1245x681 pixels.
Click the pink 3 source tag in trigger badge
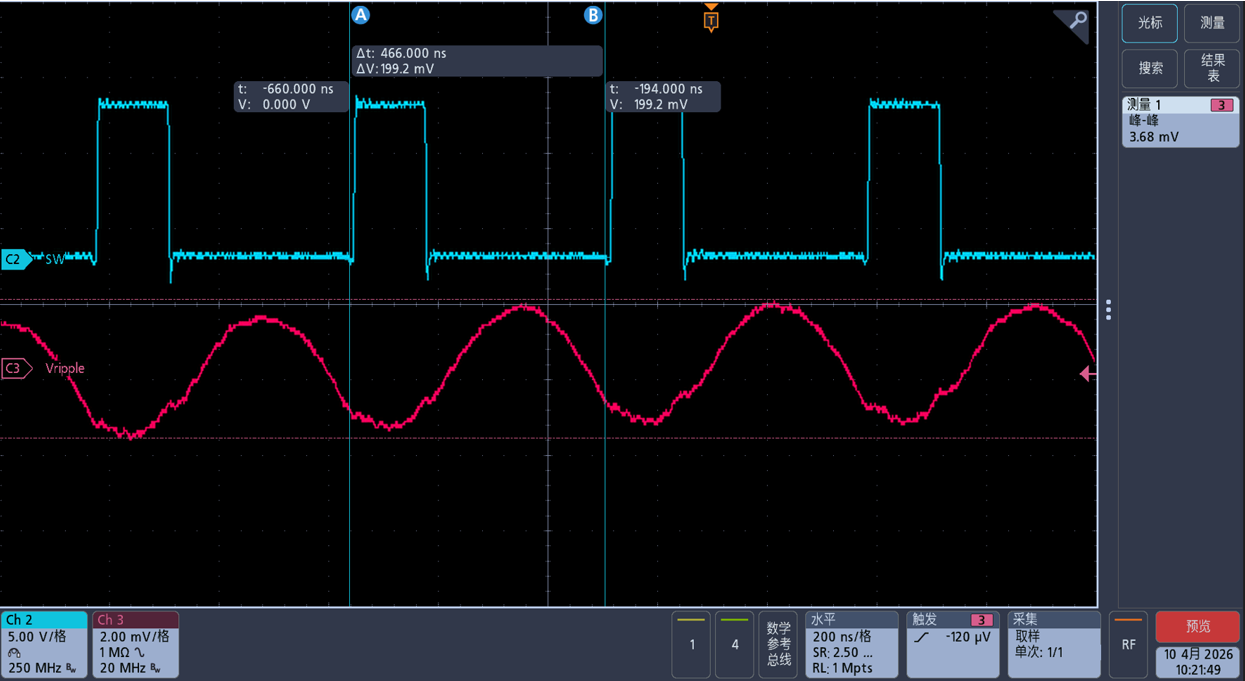pos(982,620)
